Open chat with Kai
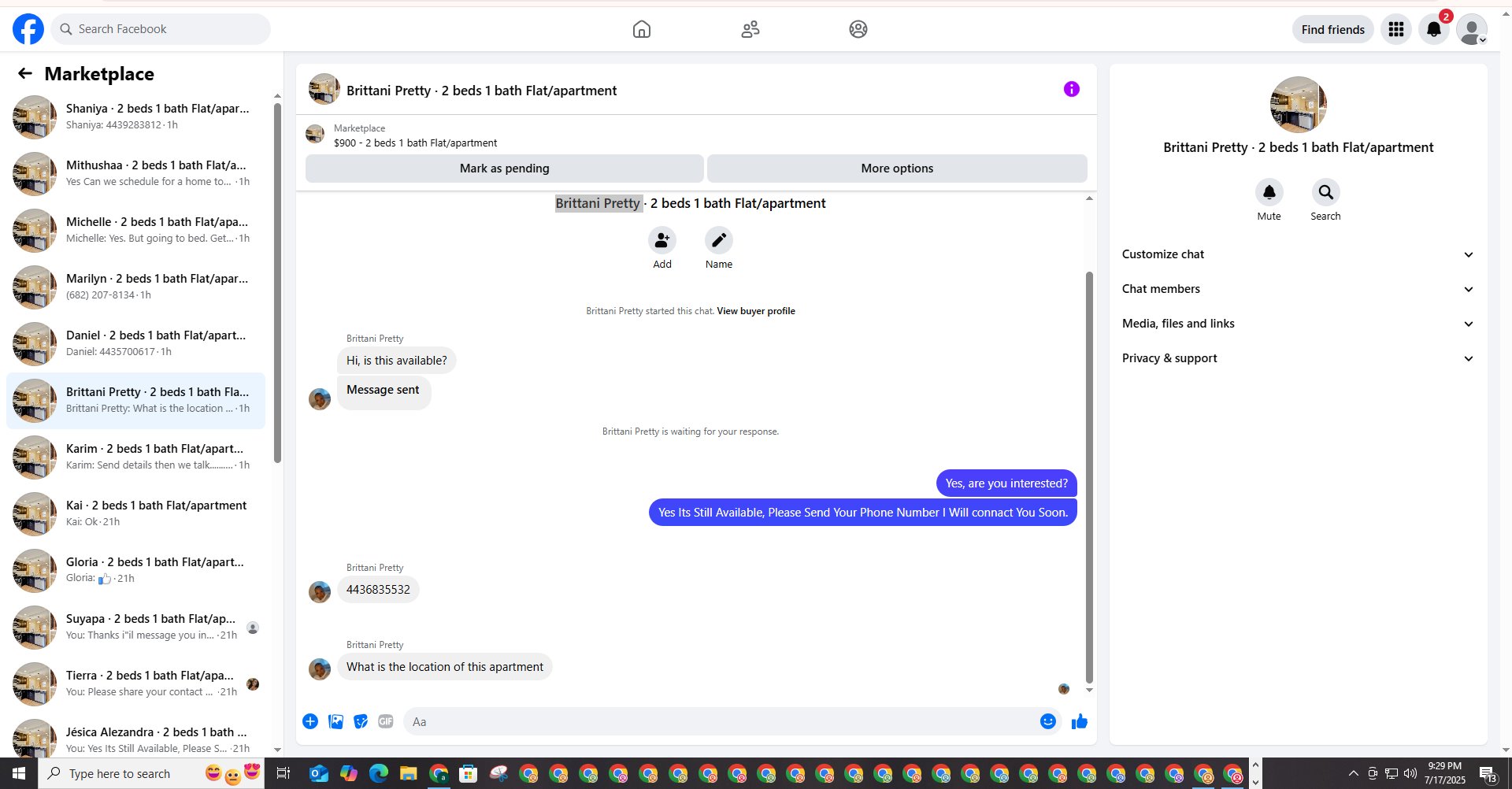The height and width of the screenshot is (789, 1512). coord(135,513)
